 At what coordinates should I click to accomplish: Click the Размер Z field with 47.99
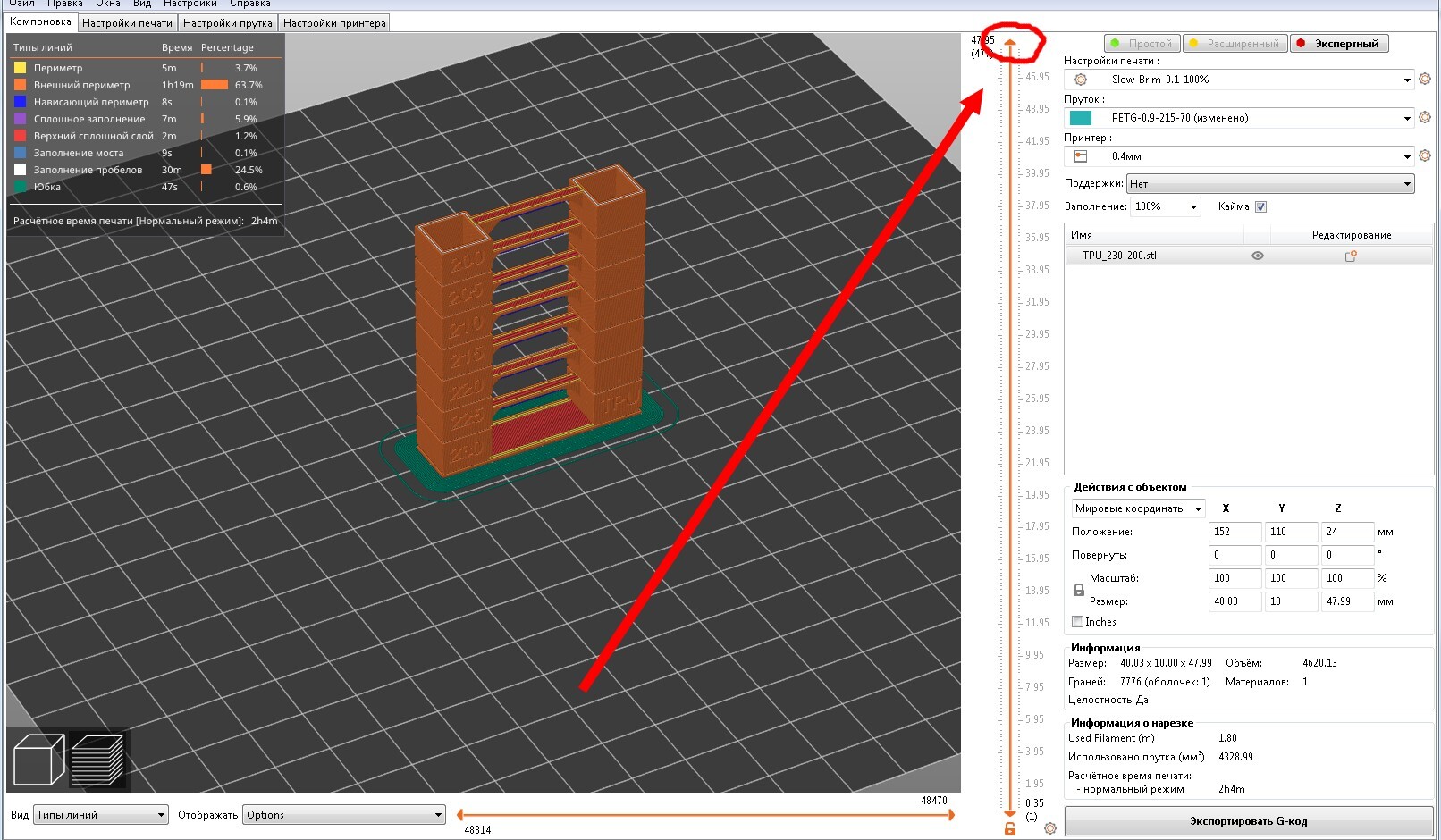(x=1347, y=601)
